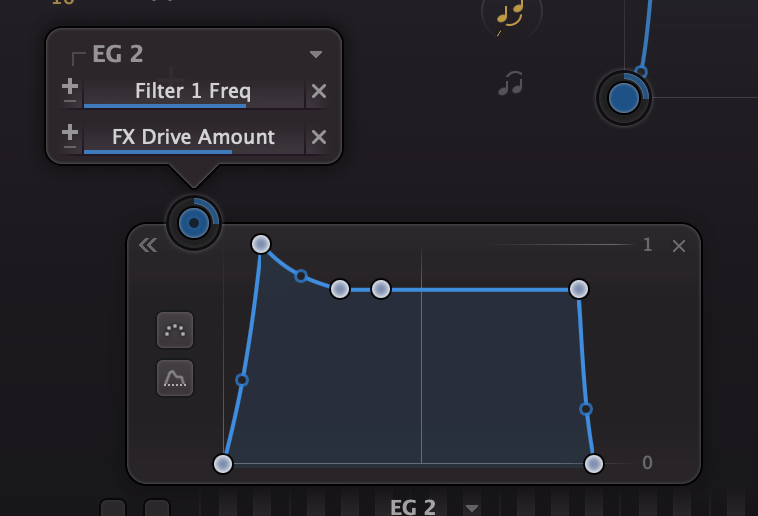Select the envelope release end node
758x516 pixels.
click(594, 464)
